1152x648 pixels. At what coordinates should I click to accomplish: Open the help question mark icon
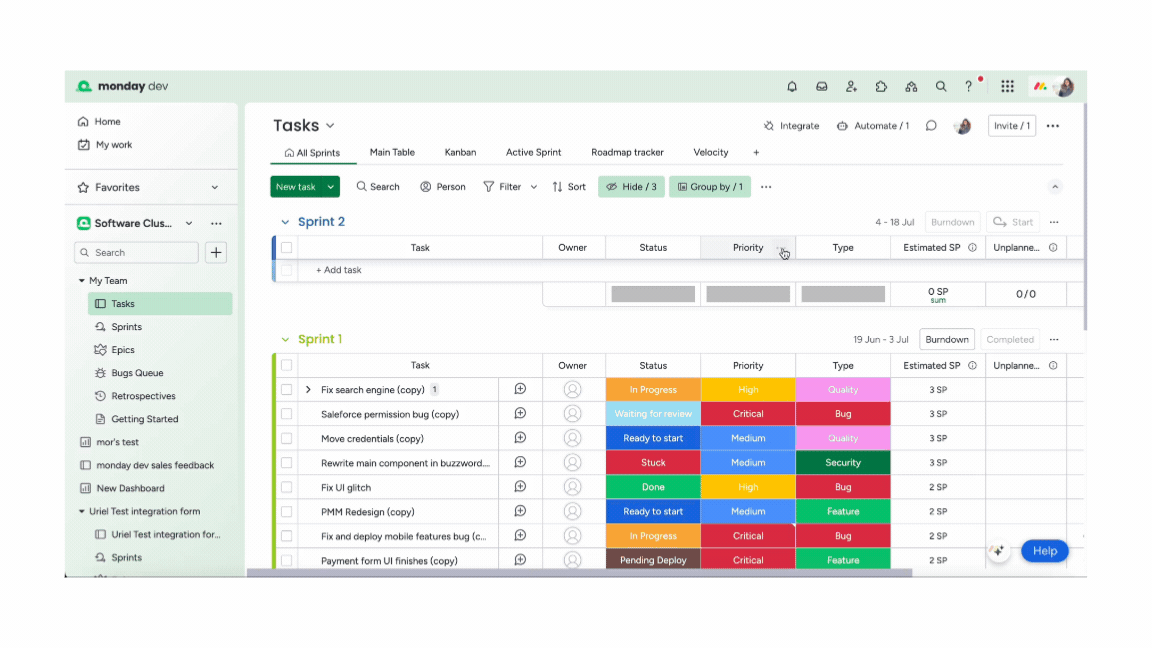[x=968, y=87]
